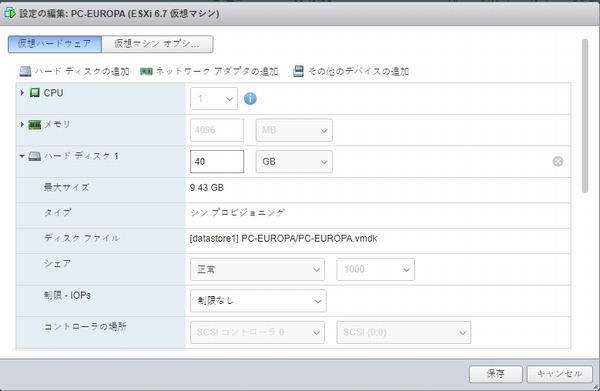Click ネットワーク アダプタの追加 link
The image size is (600, 391).
217,72
